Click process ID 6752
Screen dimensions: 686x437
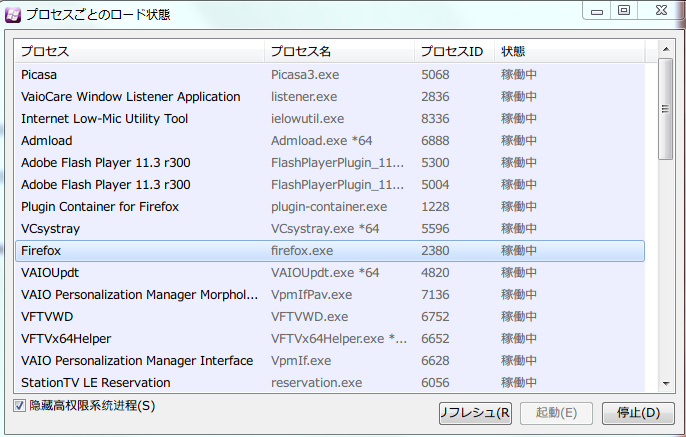coord(435,316)
